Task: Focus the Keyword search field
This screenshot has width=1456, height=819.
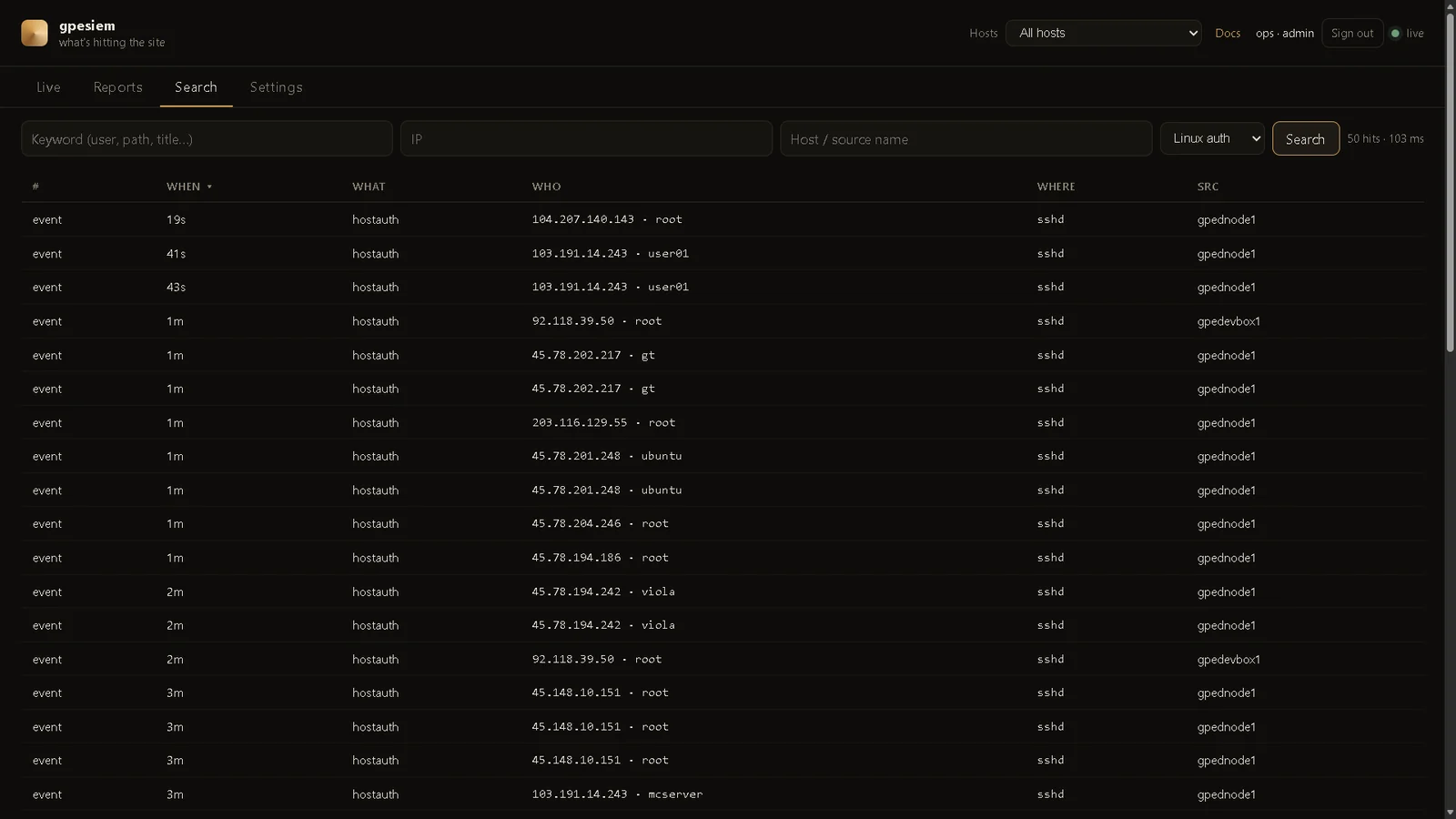Action: click(207, 138)
